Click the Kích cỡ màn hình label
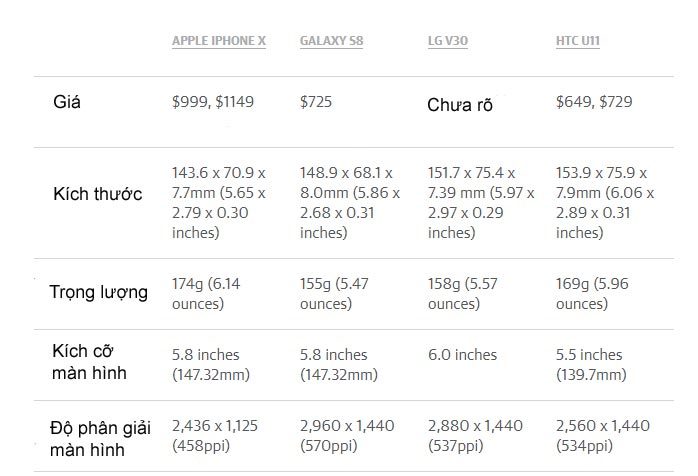This screenshot has width=698, height=476. 90,362
